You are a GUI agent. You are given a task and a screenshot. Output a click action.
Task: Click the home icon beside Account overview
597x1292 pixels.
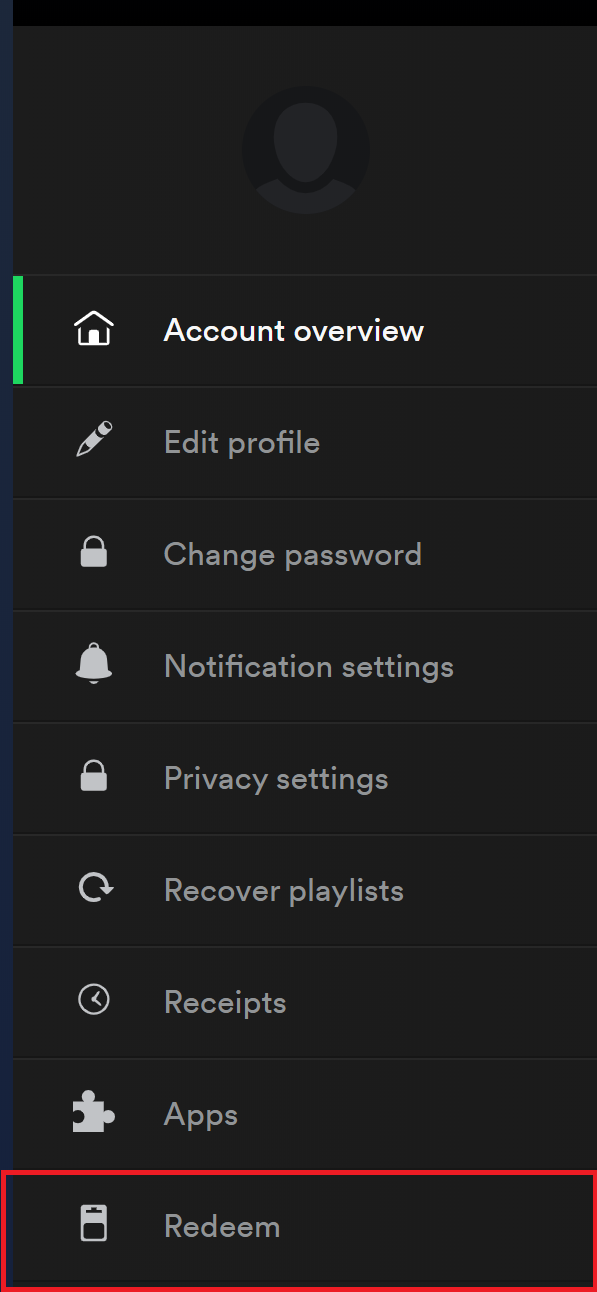(x=94, y=329)
